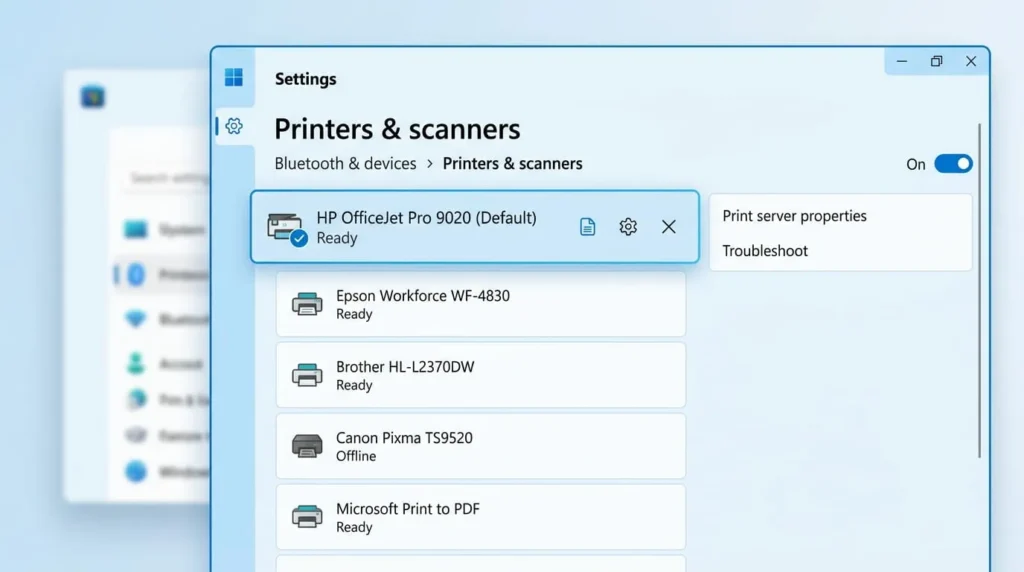The width and height of the screenshot is (1024, 572).
Task: Click the Windows logo icon in Settings
Action: pyautogui.click(x=234, y=78)
